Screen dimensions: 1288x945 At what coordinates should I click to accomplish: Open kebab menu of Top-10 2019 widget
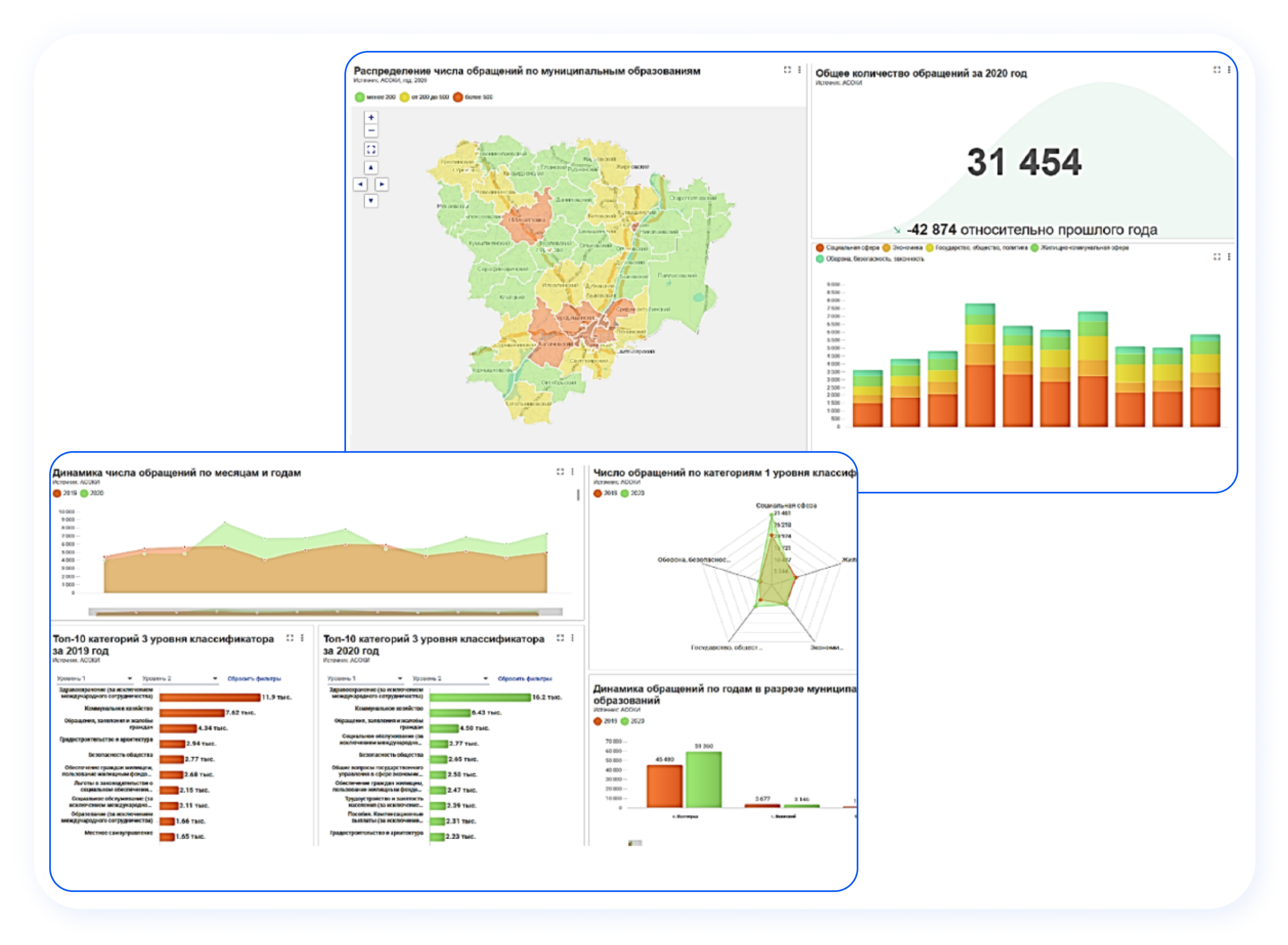click(x=302, y=638)
